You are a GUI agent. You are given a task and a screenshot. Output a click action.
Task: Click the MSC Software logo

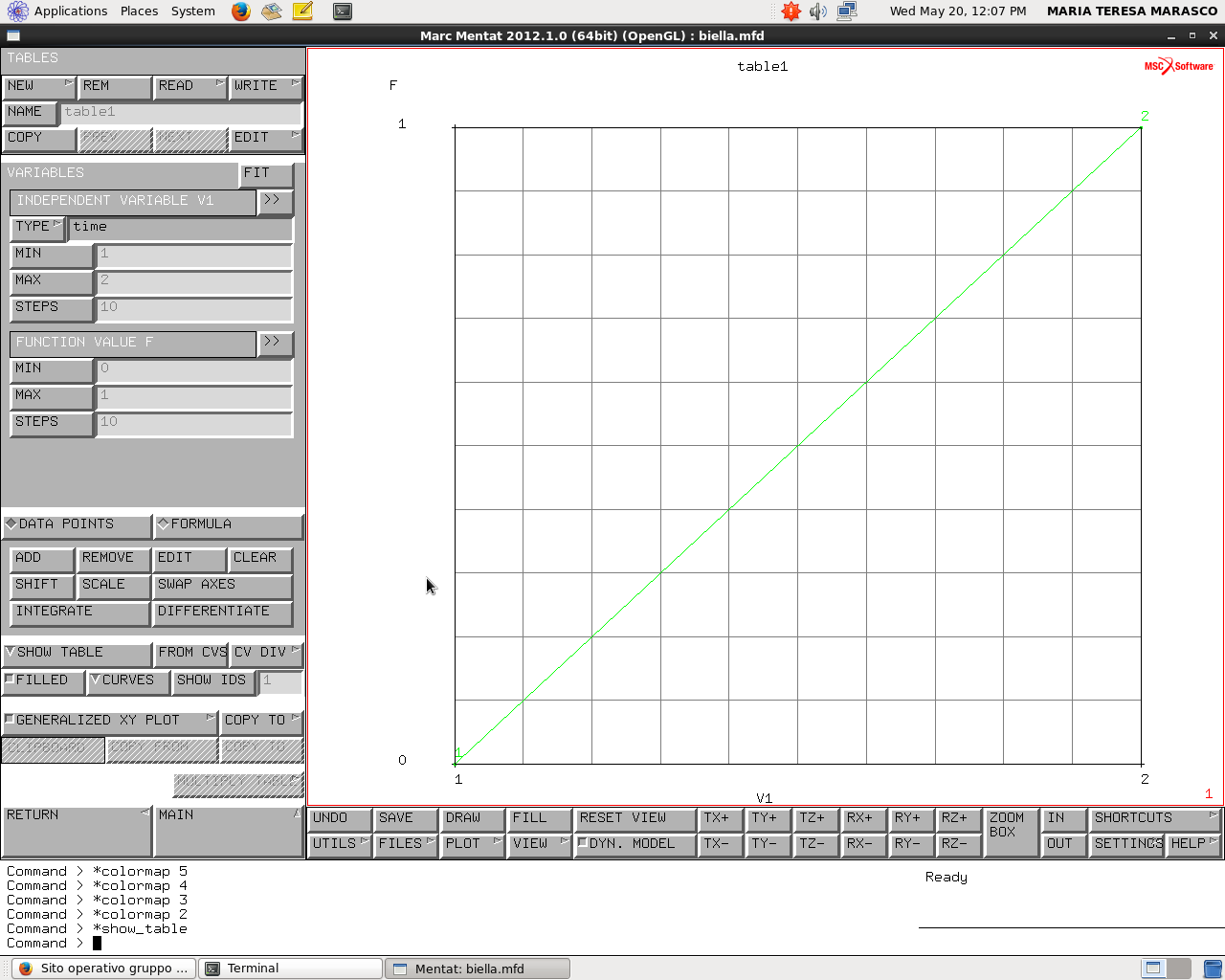pos(1179,66)
